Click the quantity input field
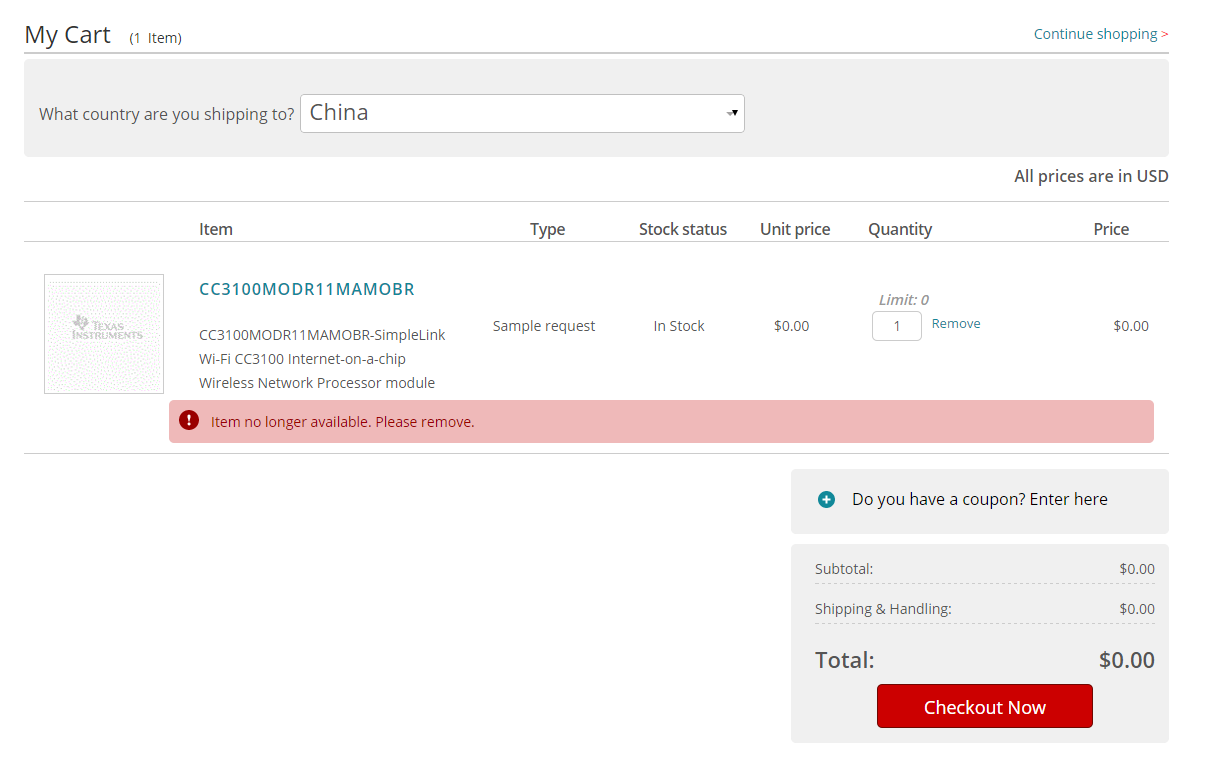1223x764 pixels. 897,326
